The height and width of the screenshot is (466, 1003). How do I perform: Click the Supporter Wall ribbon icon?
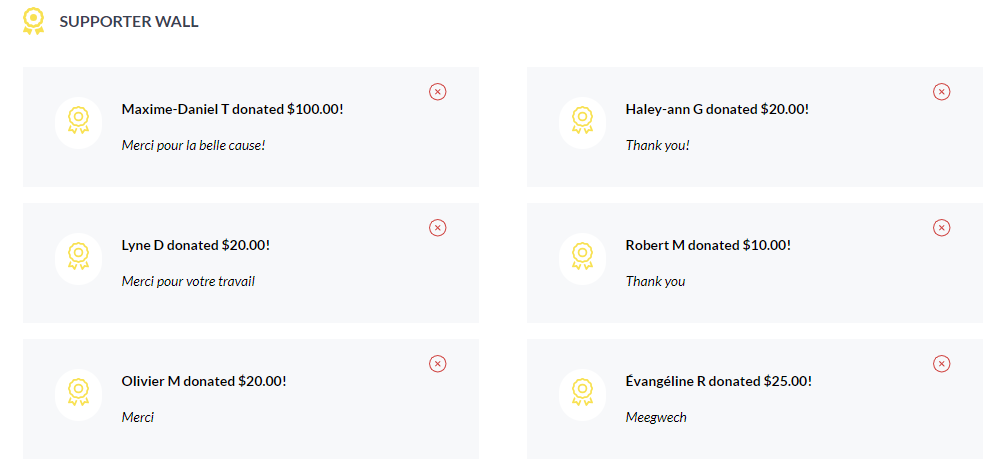click(34, 21)
